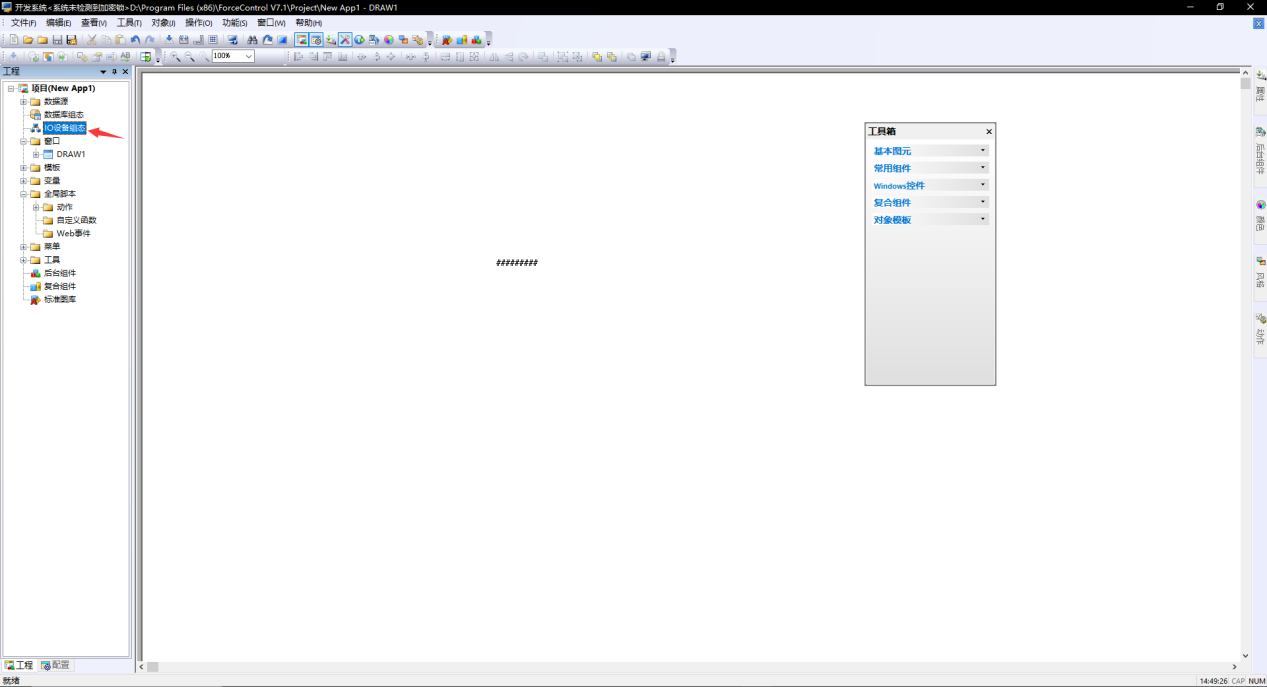Open the 功能(S) menu
1267x687 pixels.
234,22
